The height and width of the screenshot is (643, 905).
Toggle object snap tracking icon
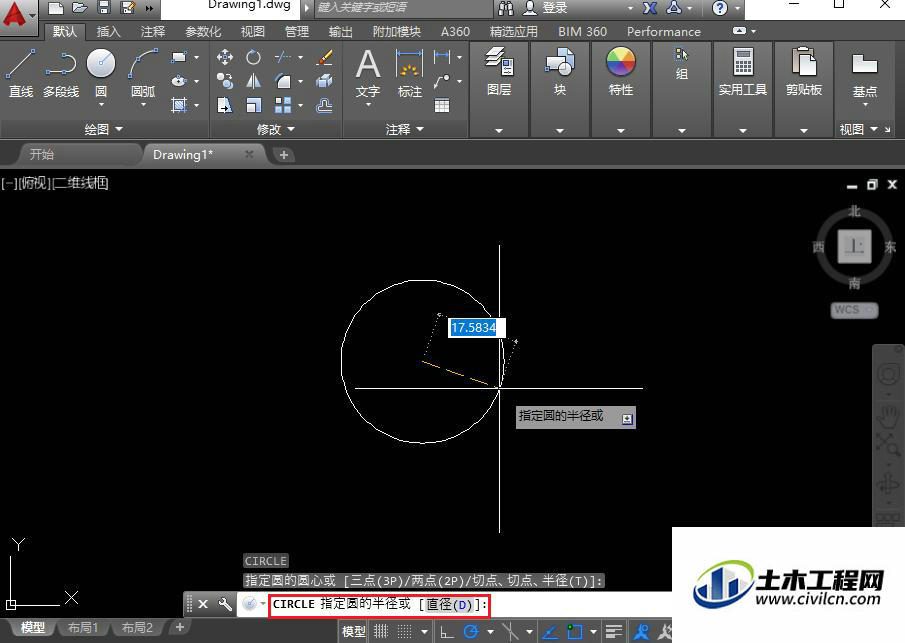tap(550, 631)
